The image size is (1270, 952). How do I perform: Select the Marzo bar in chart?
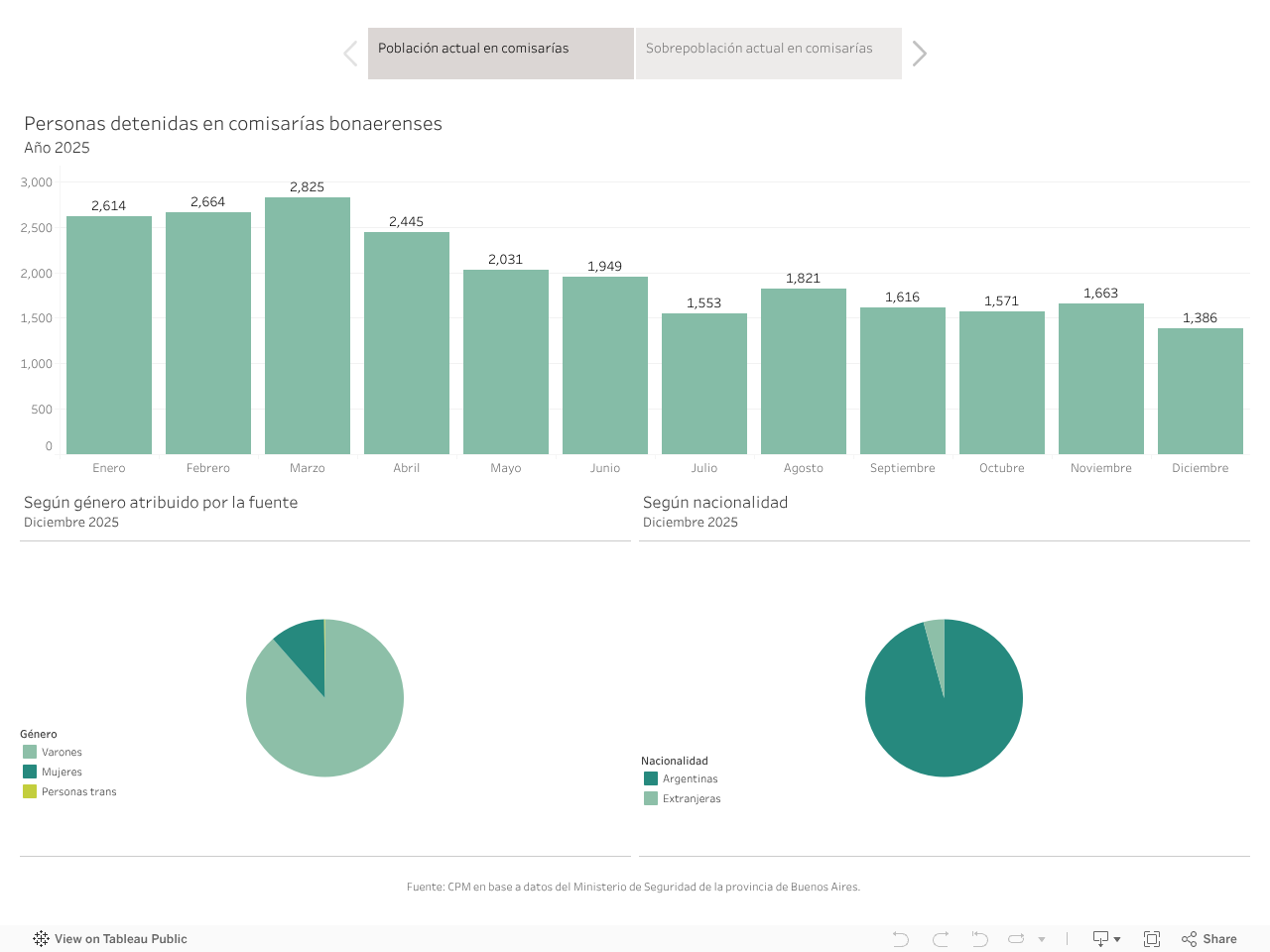click(308, 325)
